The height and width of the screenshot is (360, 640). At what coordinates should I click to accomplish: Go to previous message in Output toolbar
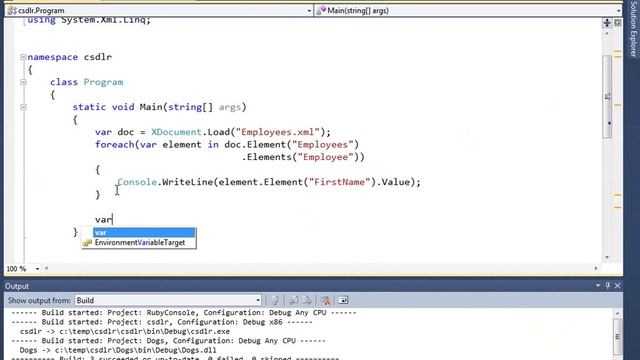pos(293,300)
